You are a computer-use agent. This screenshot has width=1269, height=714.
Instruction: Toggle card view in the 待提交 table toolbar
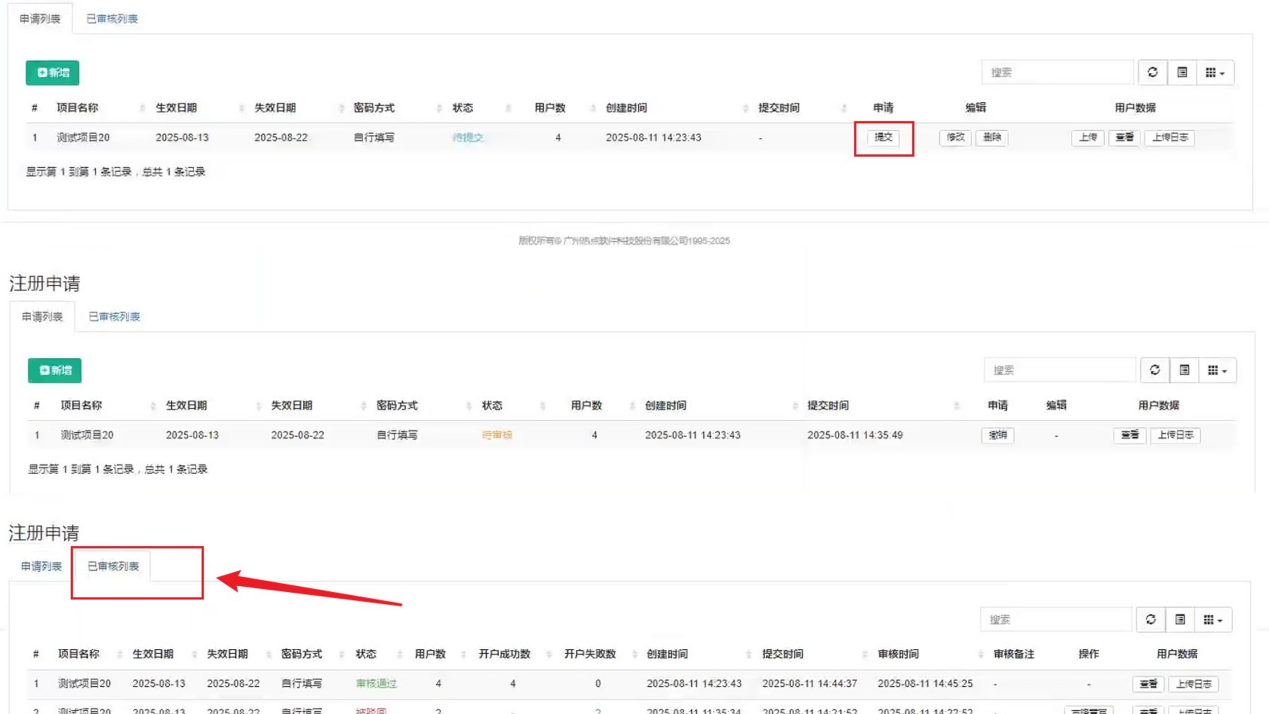[1182, 73]
